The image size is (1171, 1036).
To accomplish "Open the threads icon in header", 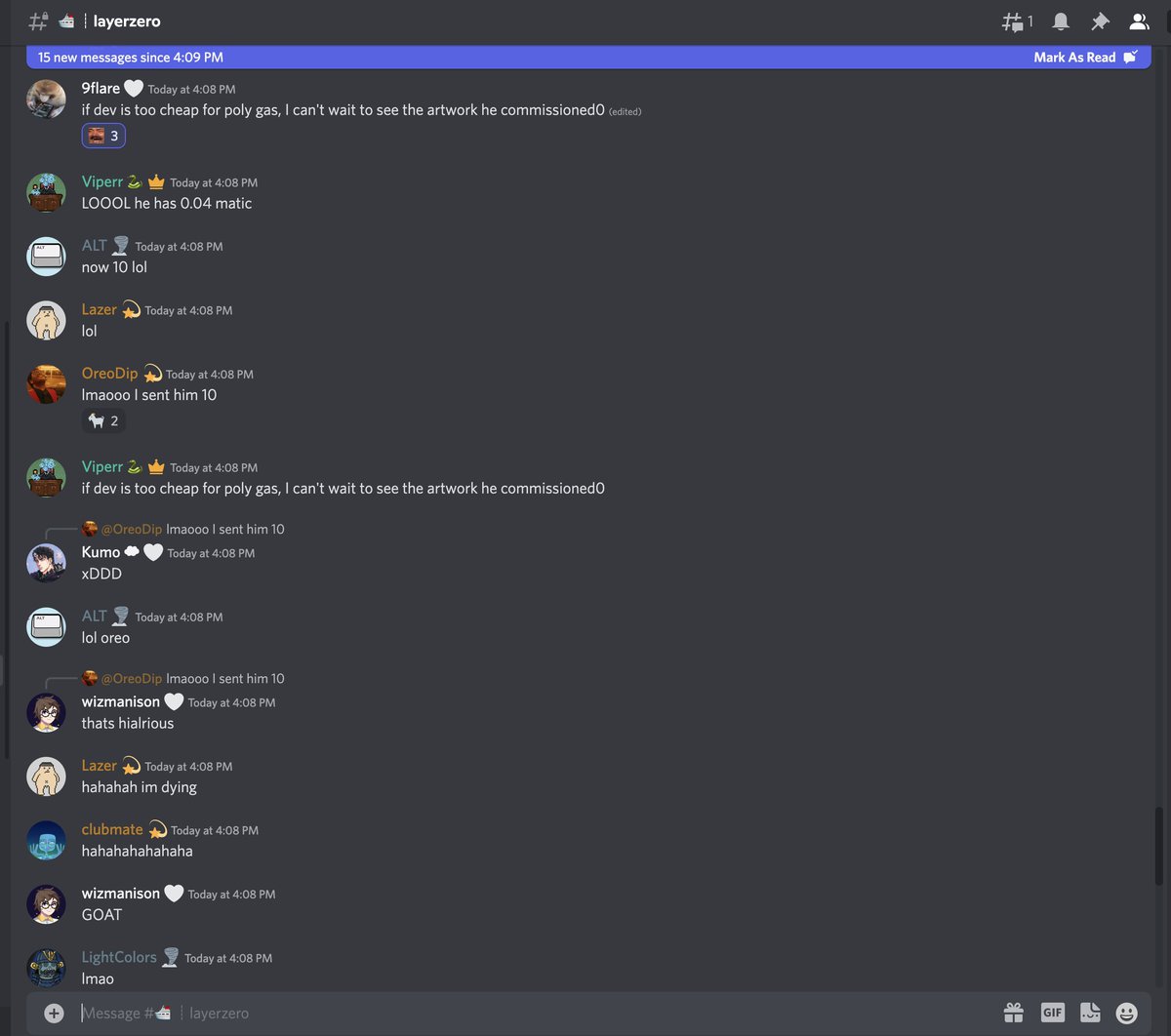I will pos(1017,21).
